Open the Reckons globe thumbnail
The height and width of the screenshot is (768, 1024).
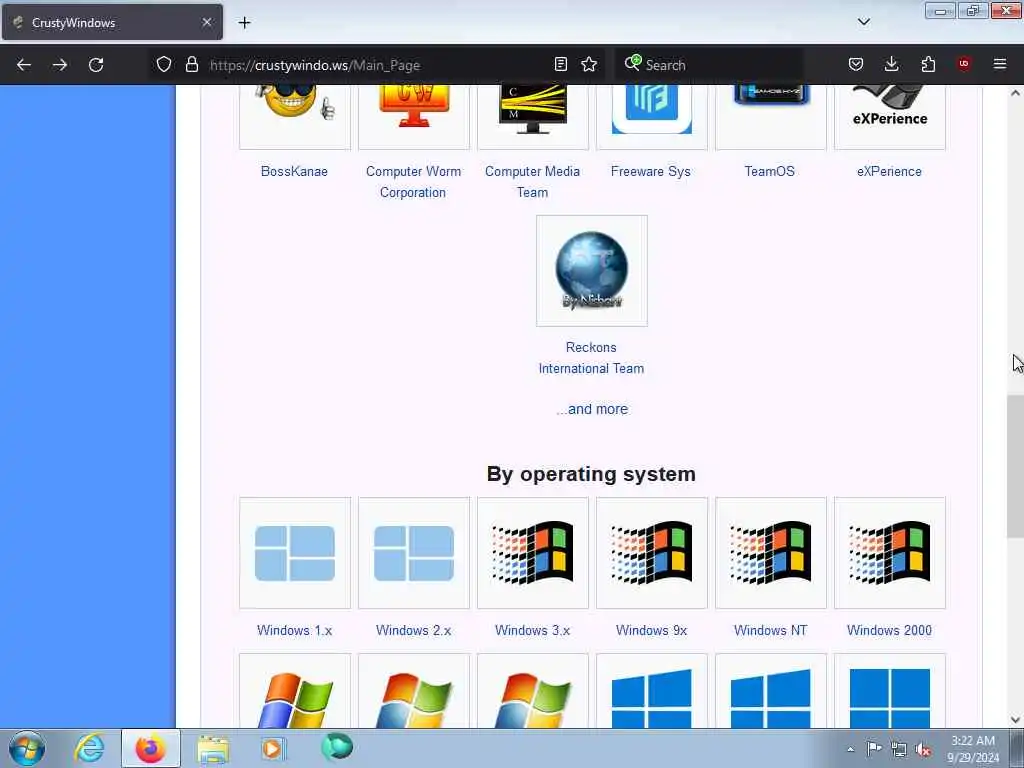(592, 270)
